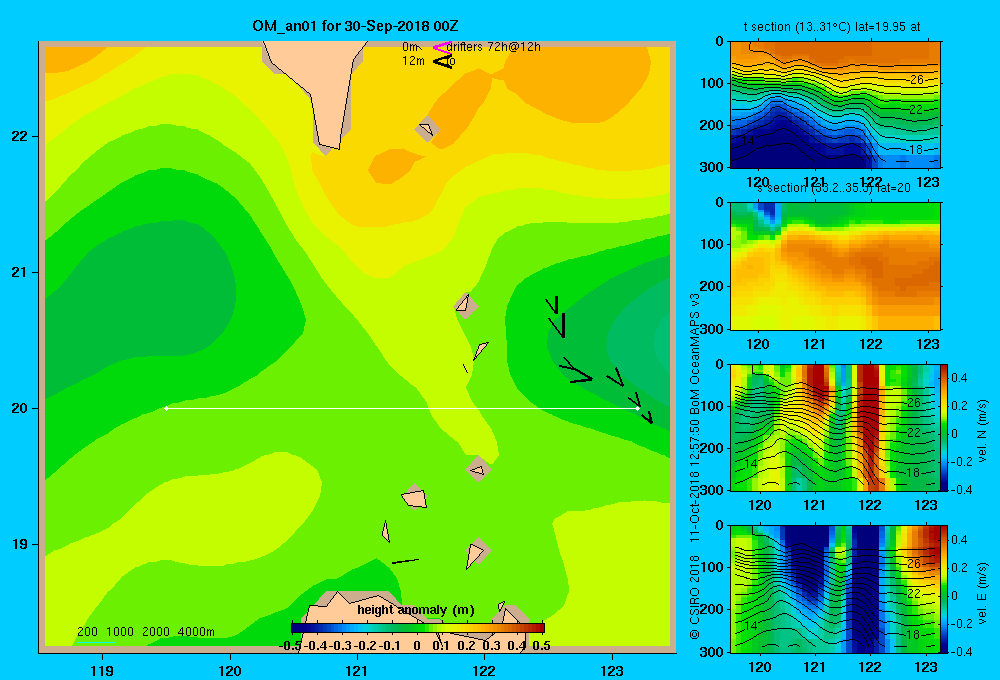Open the eastward velocity section panel
1000x680 pixels.
[834, 589]
